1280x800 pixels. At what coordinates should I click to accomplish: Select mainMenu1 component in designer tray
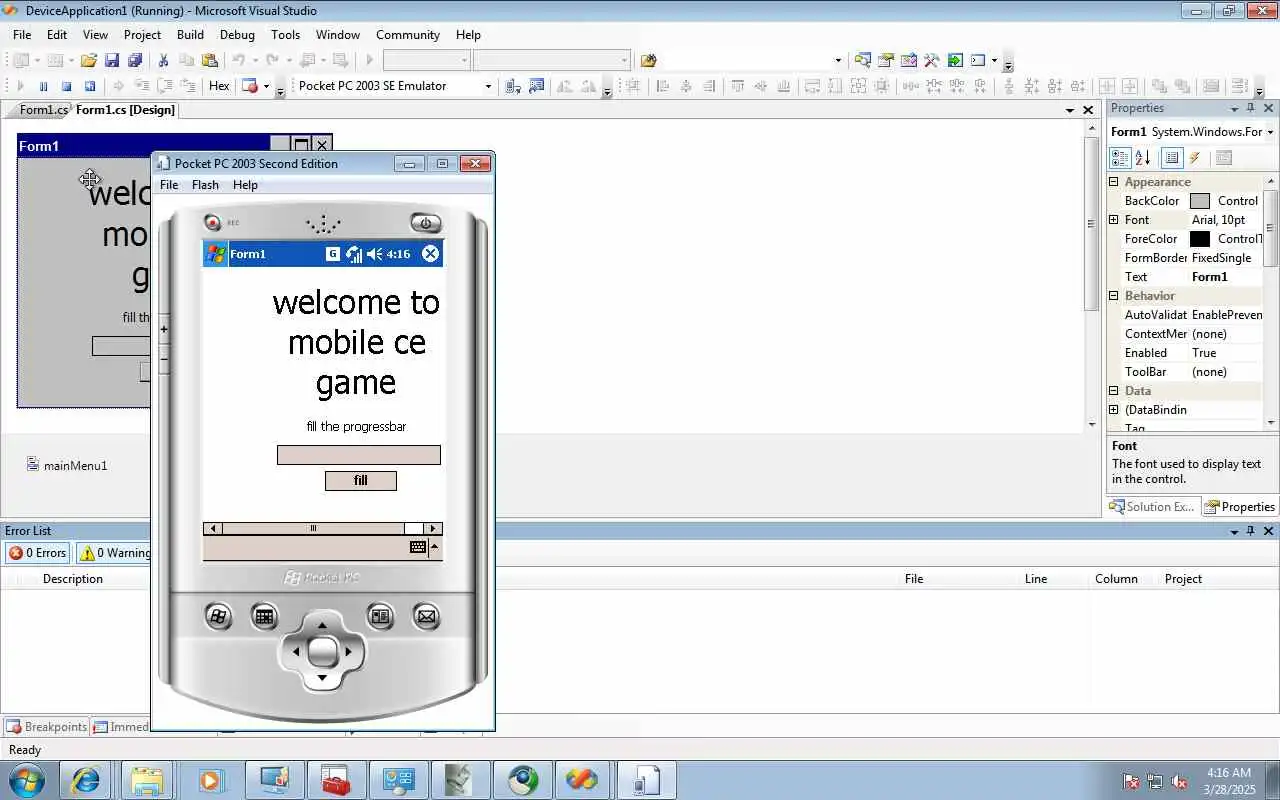[67, 465]
